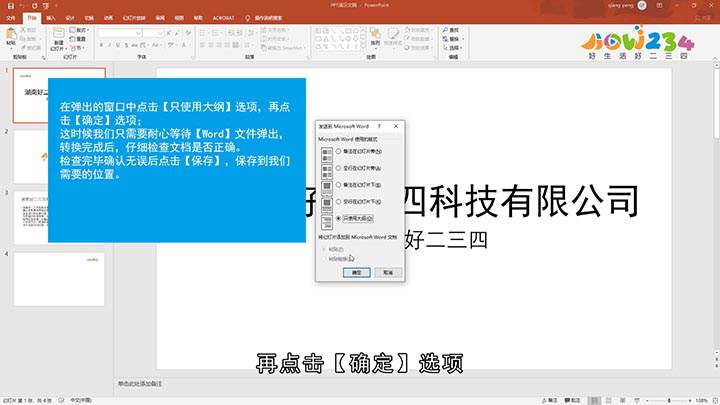Click the Share button at ribbon right
This screenshot has height=405, width=720.
pos(703,18)
